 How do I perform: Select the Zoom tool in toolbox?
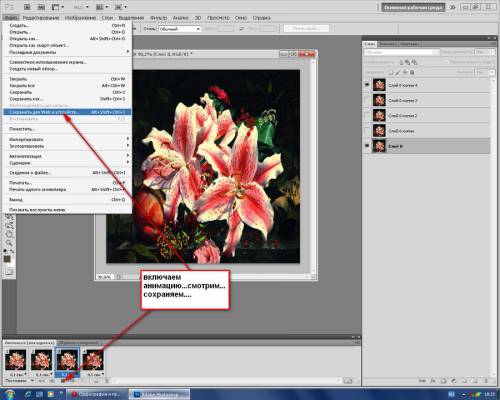coord(9,242)
